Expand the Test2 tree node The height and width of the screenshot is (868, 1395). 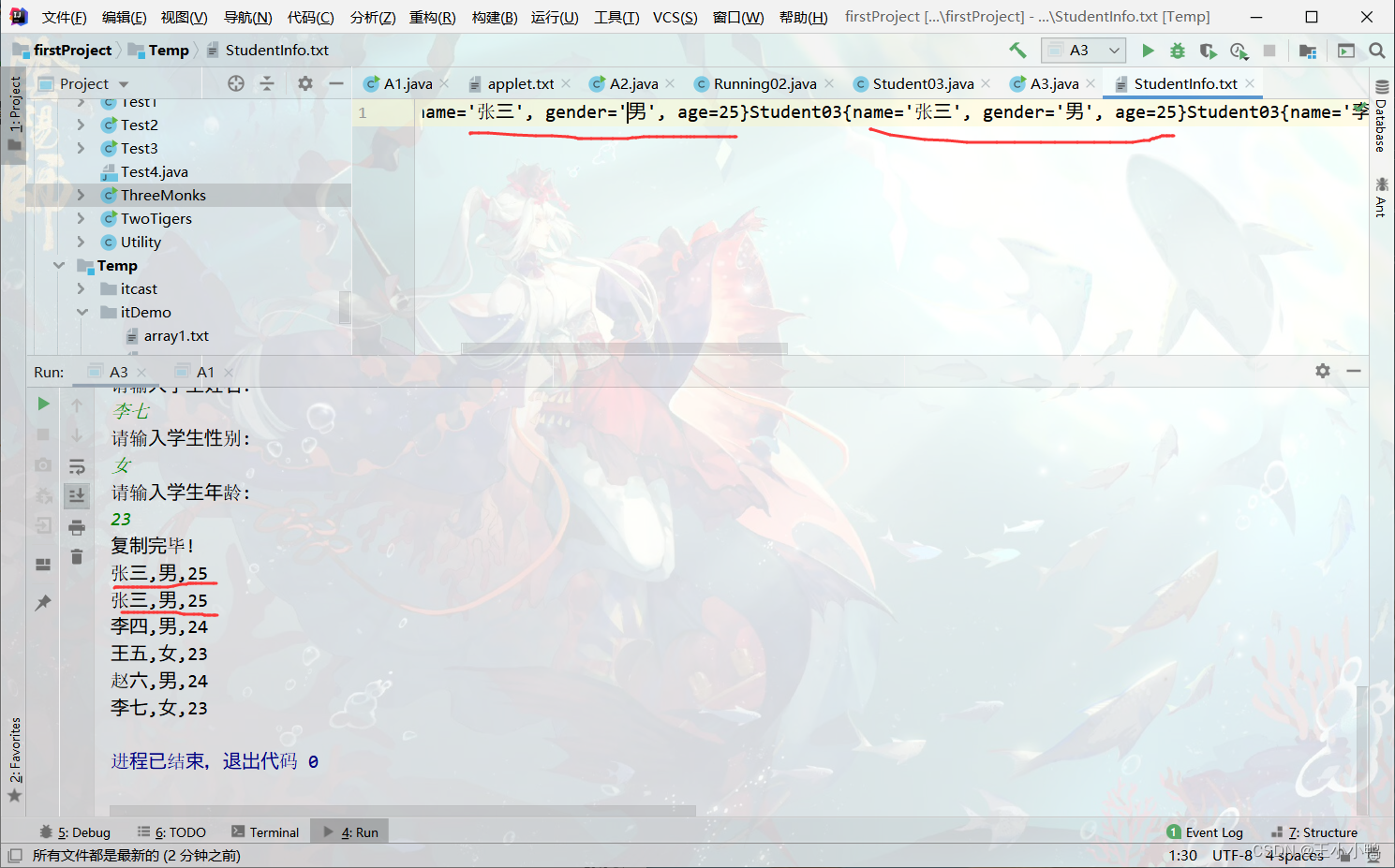coord(81,125)
